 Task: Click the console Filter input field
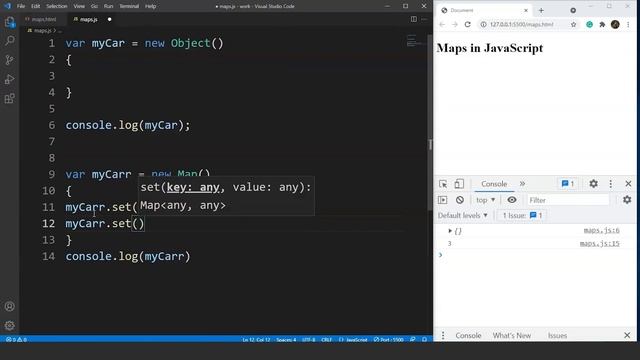point(568,200)
